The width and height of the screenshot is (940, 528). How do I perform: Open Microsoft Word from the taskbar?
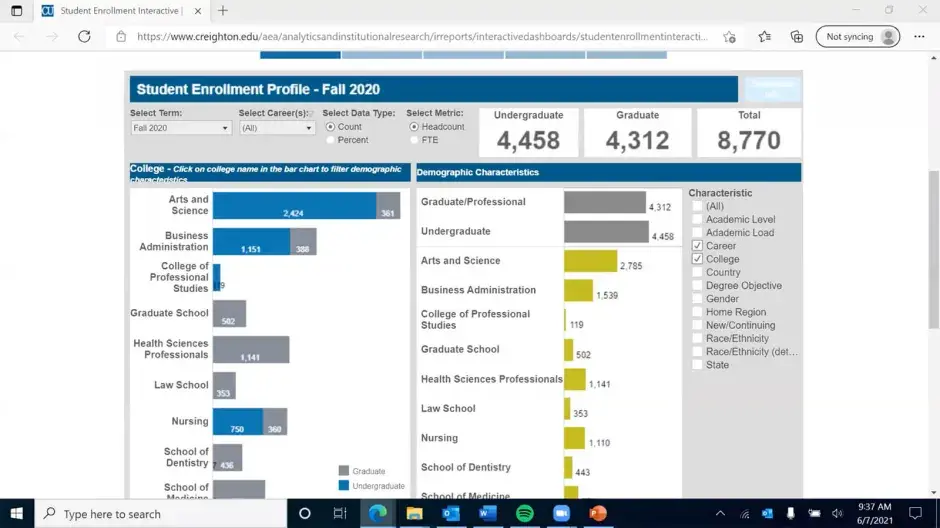[x=487, y=513]
